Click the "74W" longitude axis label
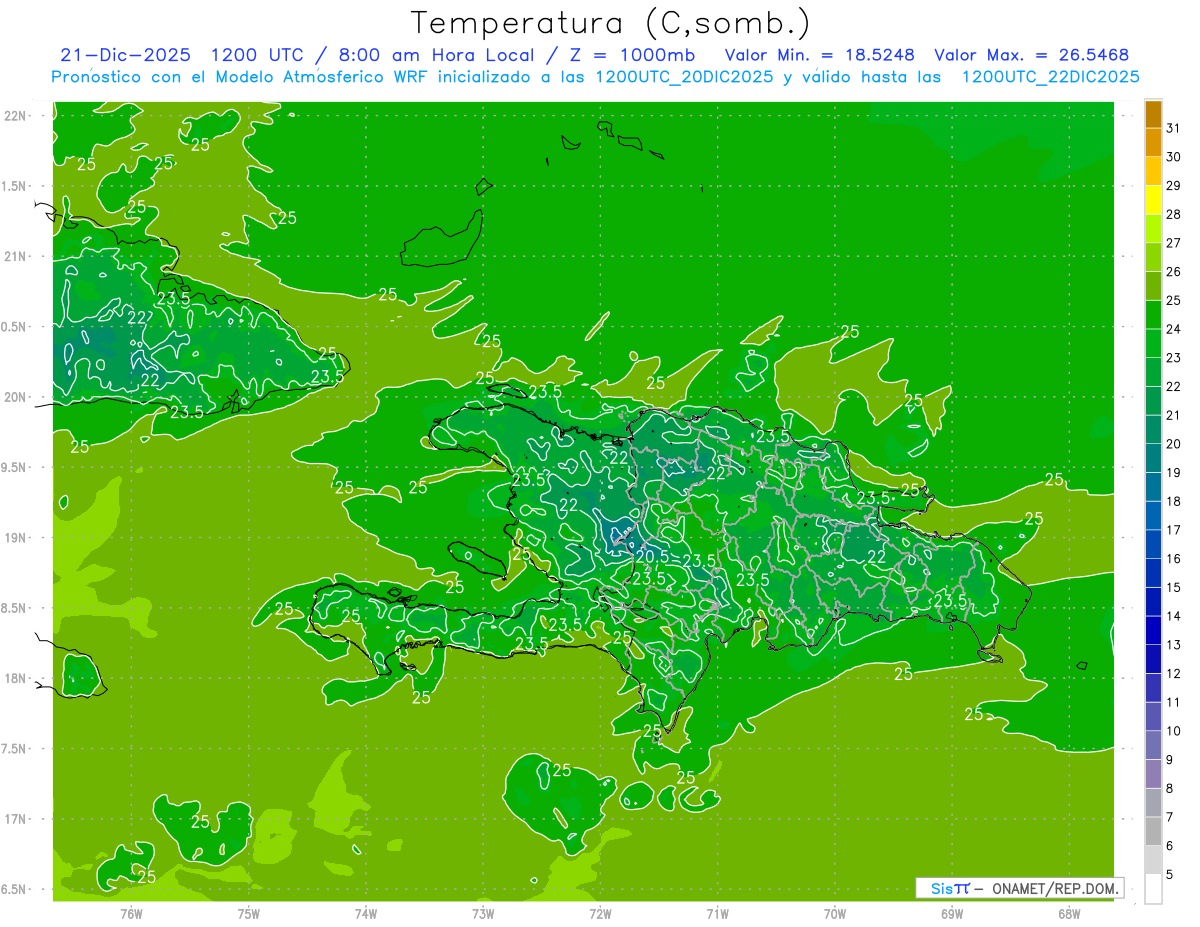Image resolution: width=1200 pixels, height=927 pixels. 366,913
